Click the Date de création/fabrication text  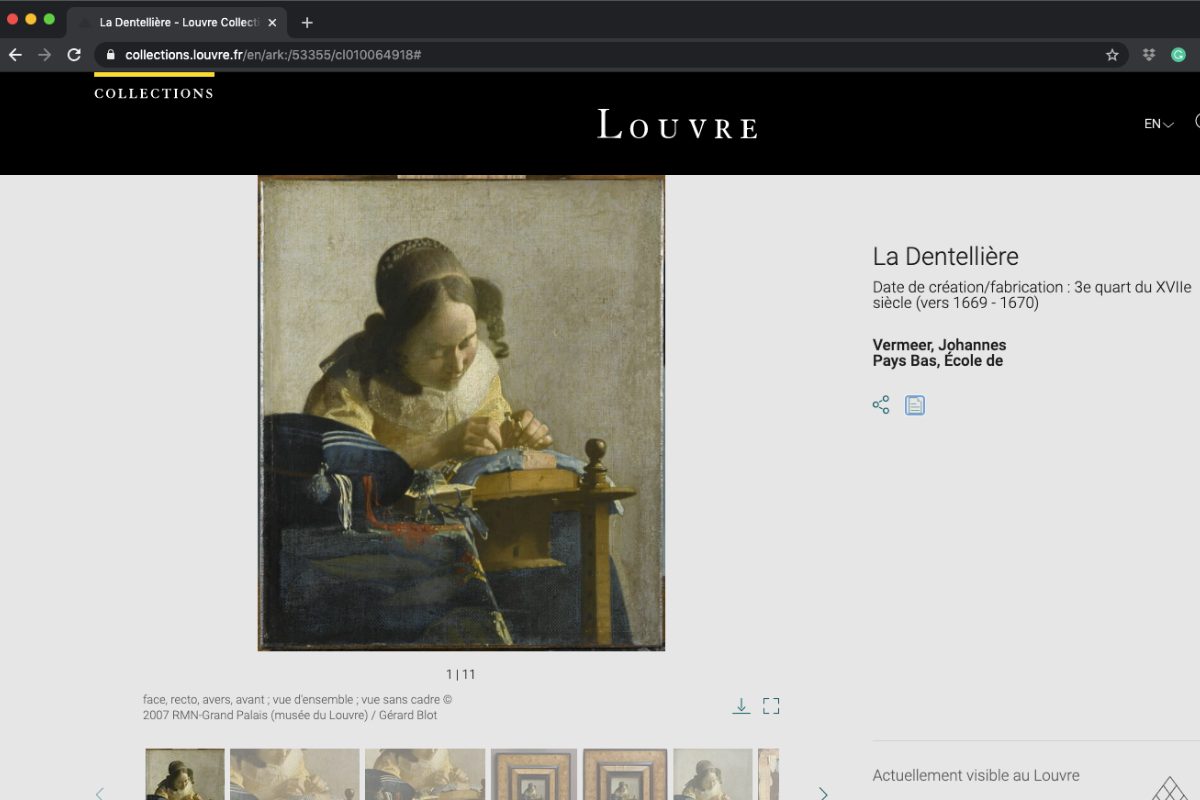point(1032,294)
